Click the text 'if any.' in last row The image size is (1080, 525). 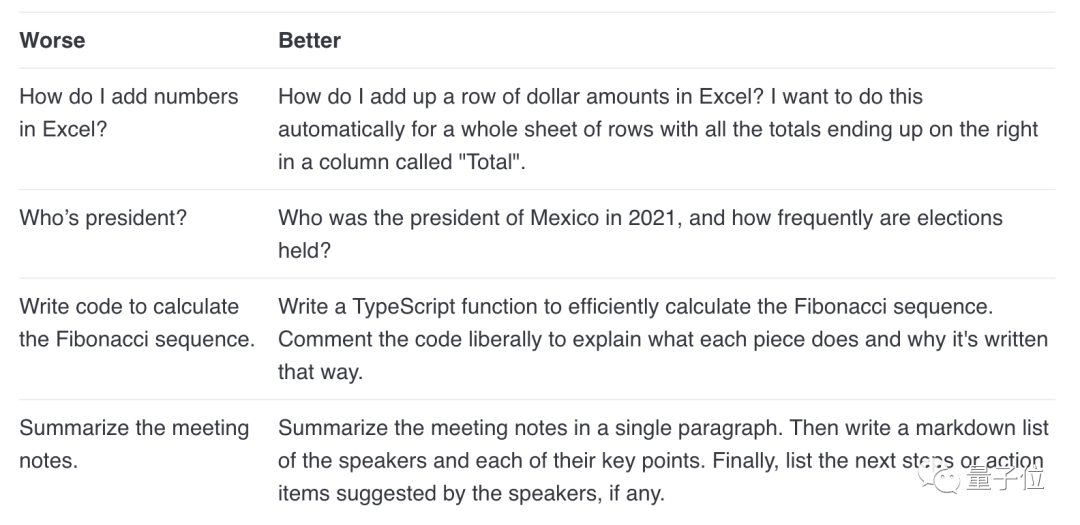point(636,493)
